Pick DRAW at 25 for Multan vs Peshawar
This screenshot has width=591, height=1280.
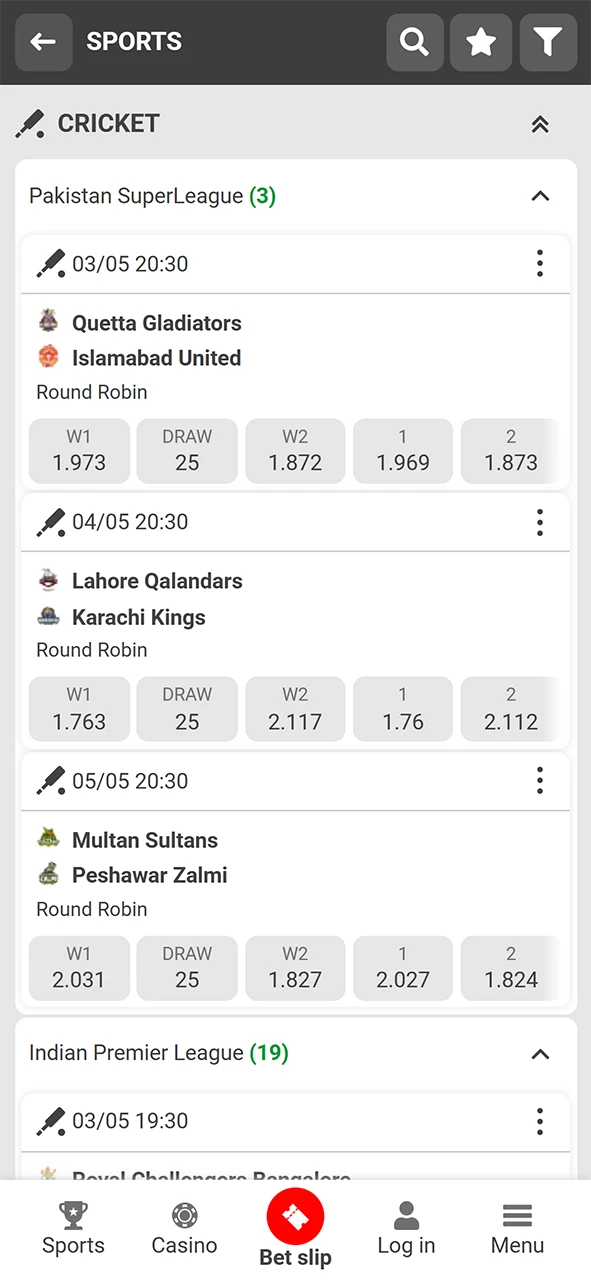click(187, 967)
